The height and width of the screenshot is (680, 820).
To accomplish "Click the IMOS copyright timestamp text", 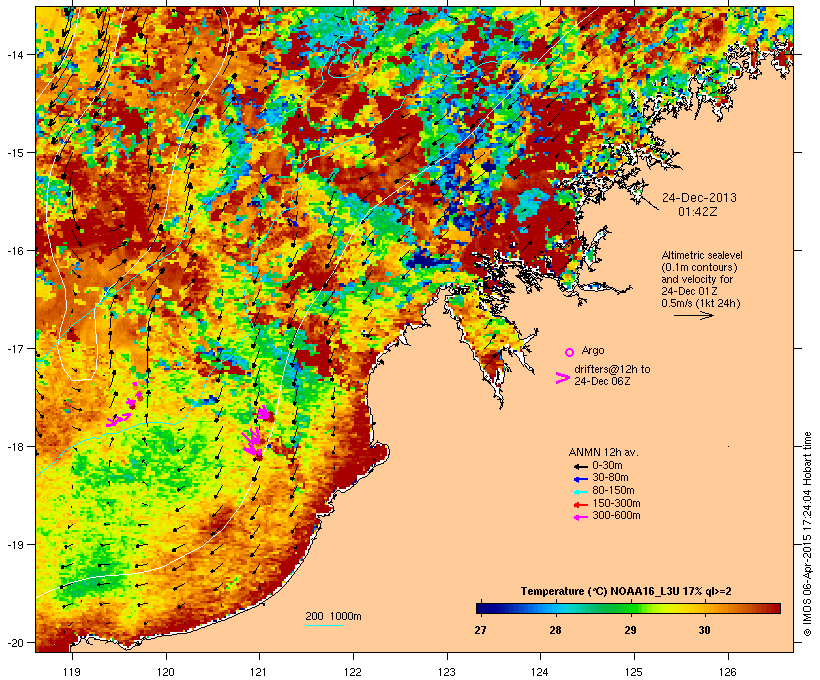I will coord(808,534).
